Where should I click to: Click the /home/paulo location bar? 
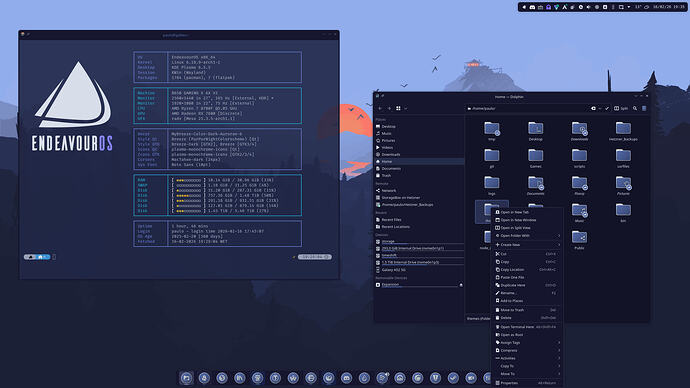point(527,108)
